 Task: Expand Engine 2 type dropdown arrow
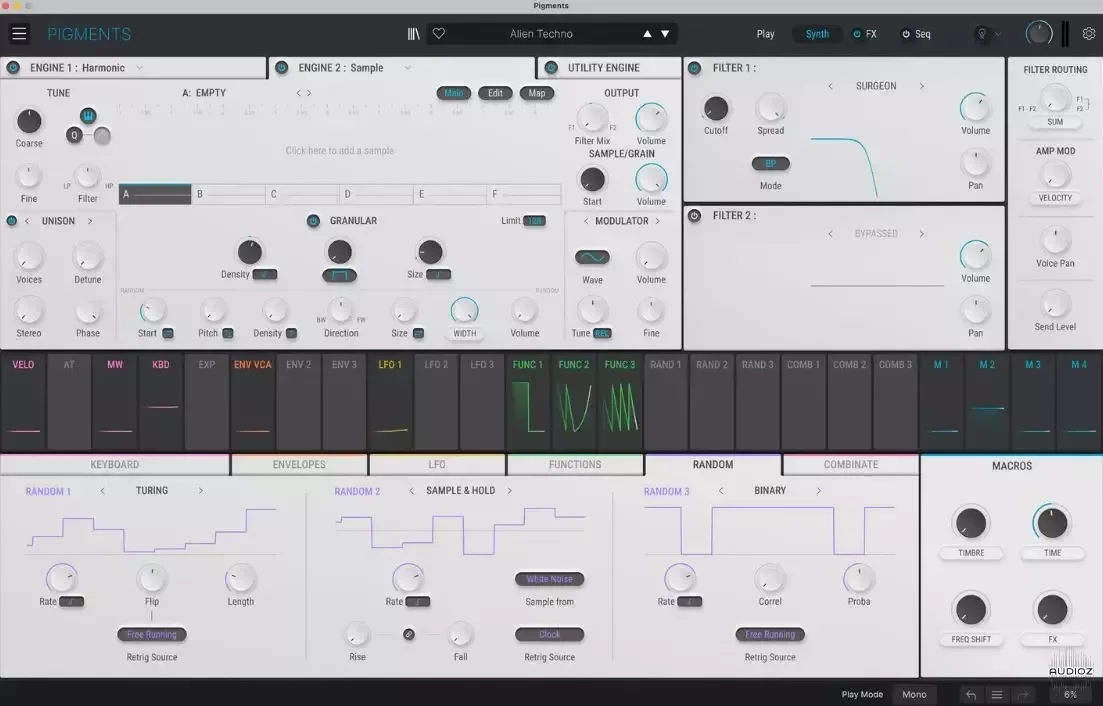[x=407, y=68]
